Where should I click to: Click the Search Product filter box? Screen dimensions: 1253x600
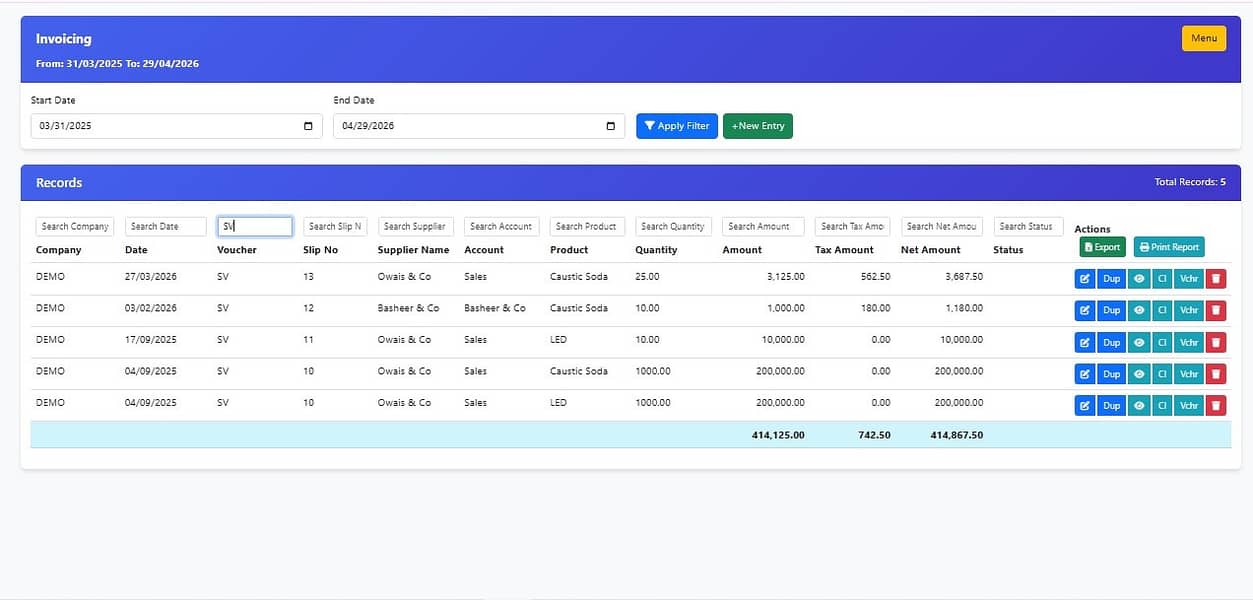point(587,227)
